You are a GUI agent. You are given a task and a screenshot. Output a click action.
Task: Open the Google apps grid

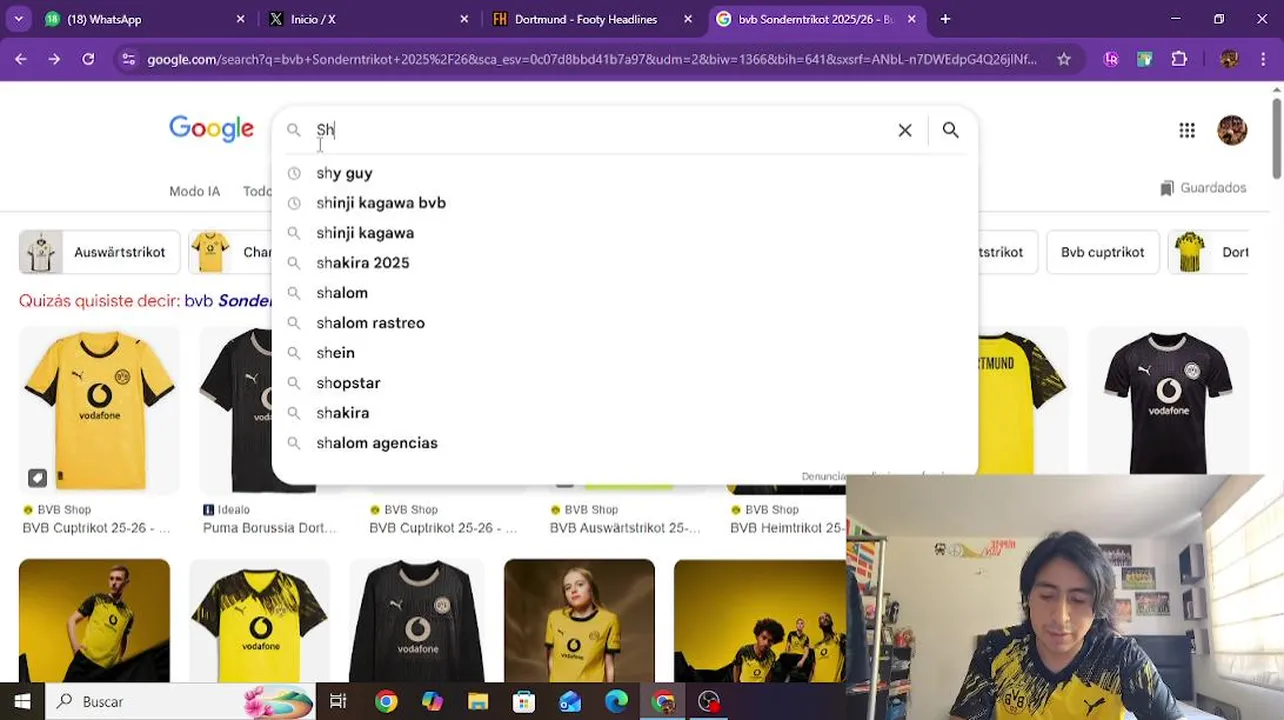1187,130
